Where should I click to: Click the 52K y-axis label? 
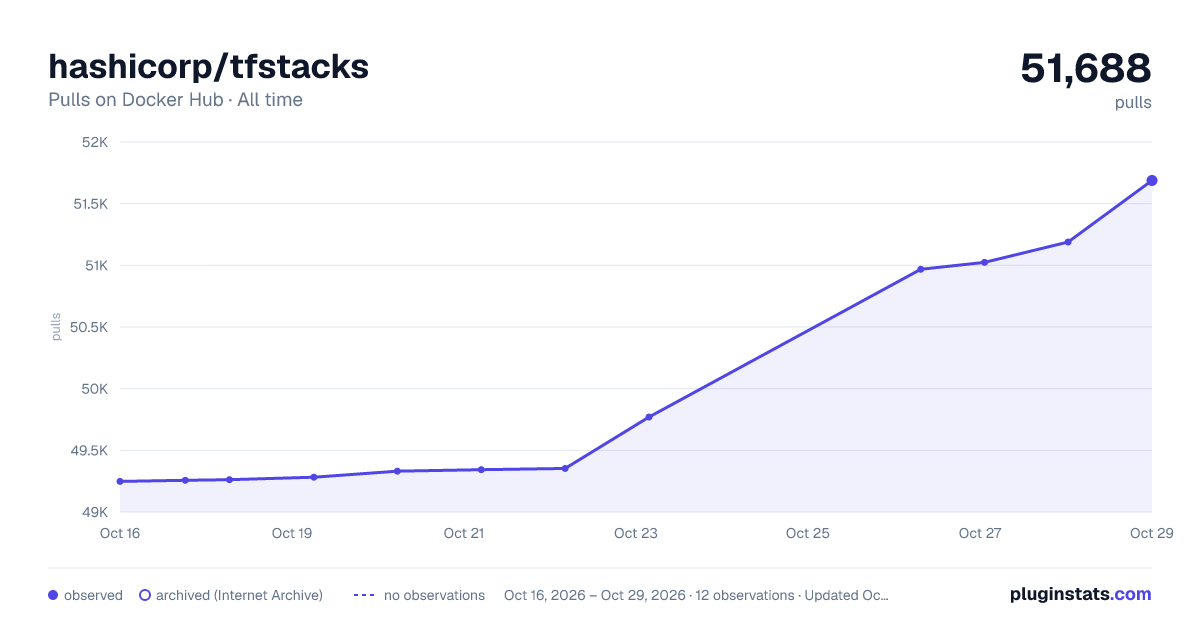coord(95,142)
